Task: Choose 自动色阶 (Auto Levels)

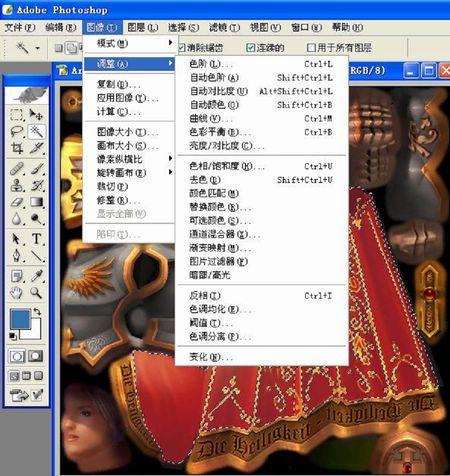Action: (262, 77)
